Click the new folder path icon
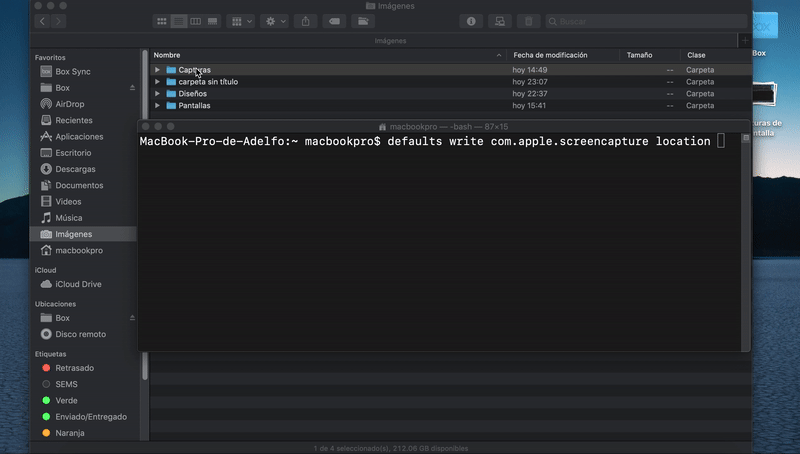Image resolution: width=800 pixels, height=454 pixels. [x=363, y=21]
